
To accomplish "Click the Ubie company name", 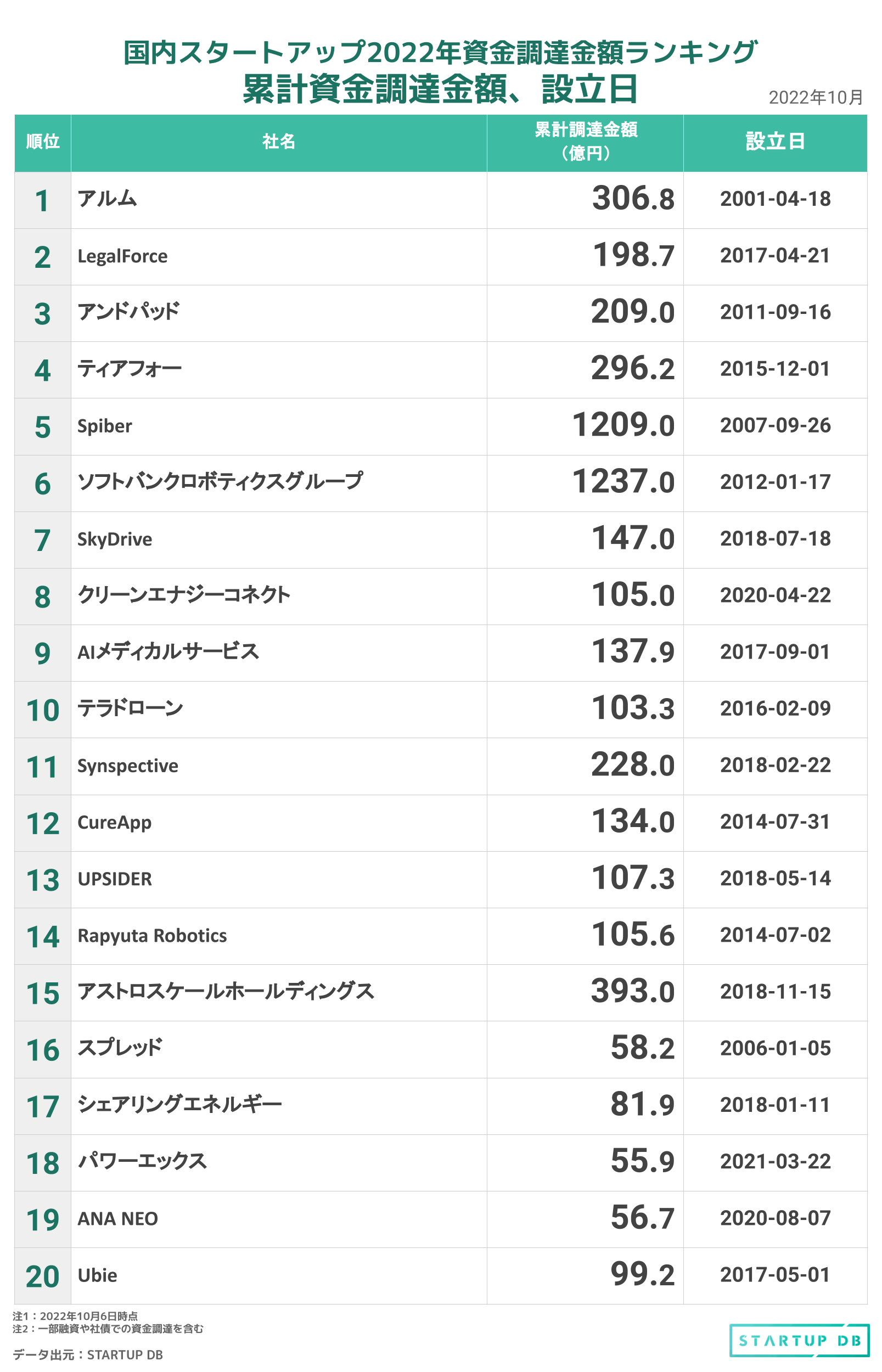I will (x=97, y=1275).
